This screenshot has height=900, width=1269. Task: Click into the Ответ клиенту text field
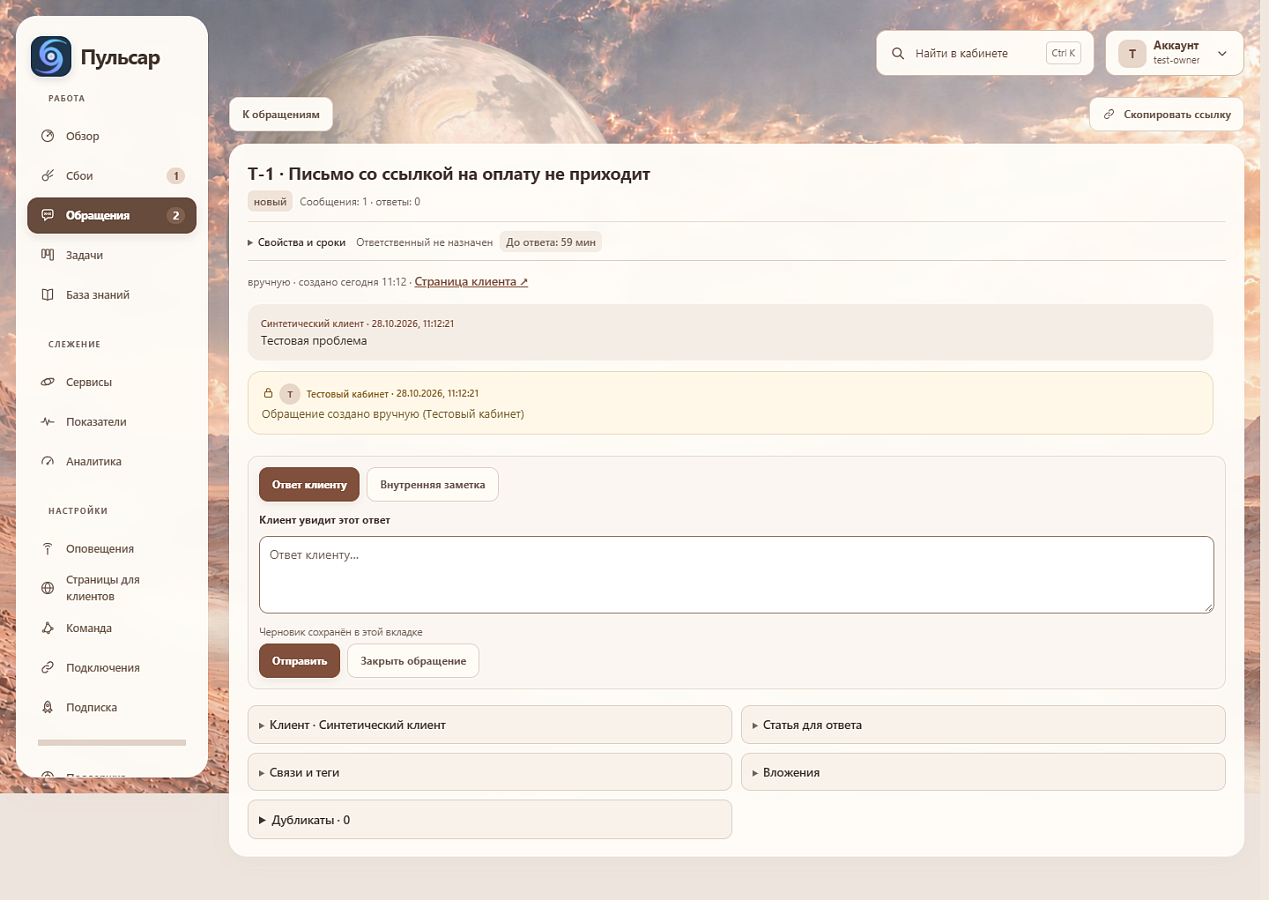click(x=736, y=575)
